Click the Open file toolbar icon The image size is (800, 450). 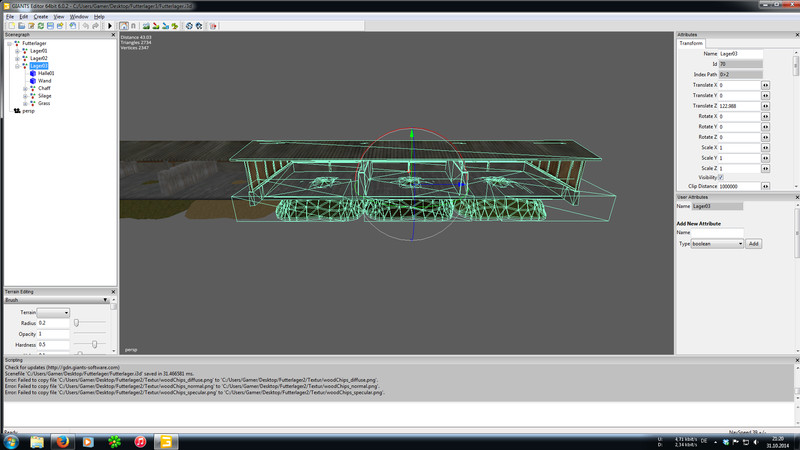tap(20, 26)
